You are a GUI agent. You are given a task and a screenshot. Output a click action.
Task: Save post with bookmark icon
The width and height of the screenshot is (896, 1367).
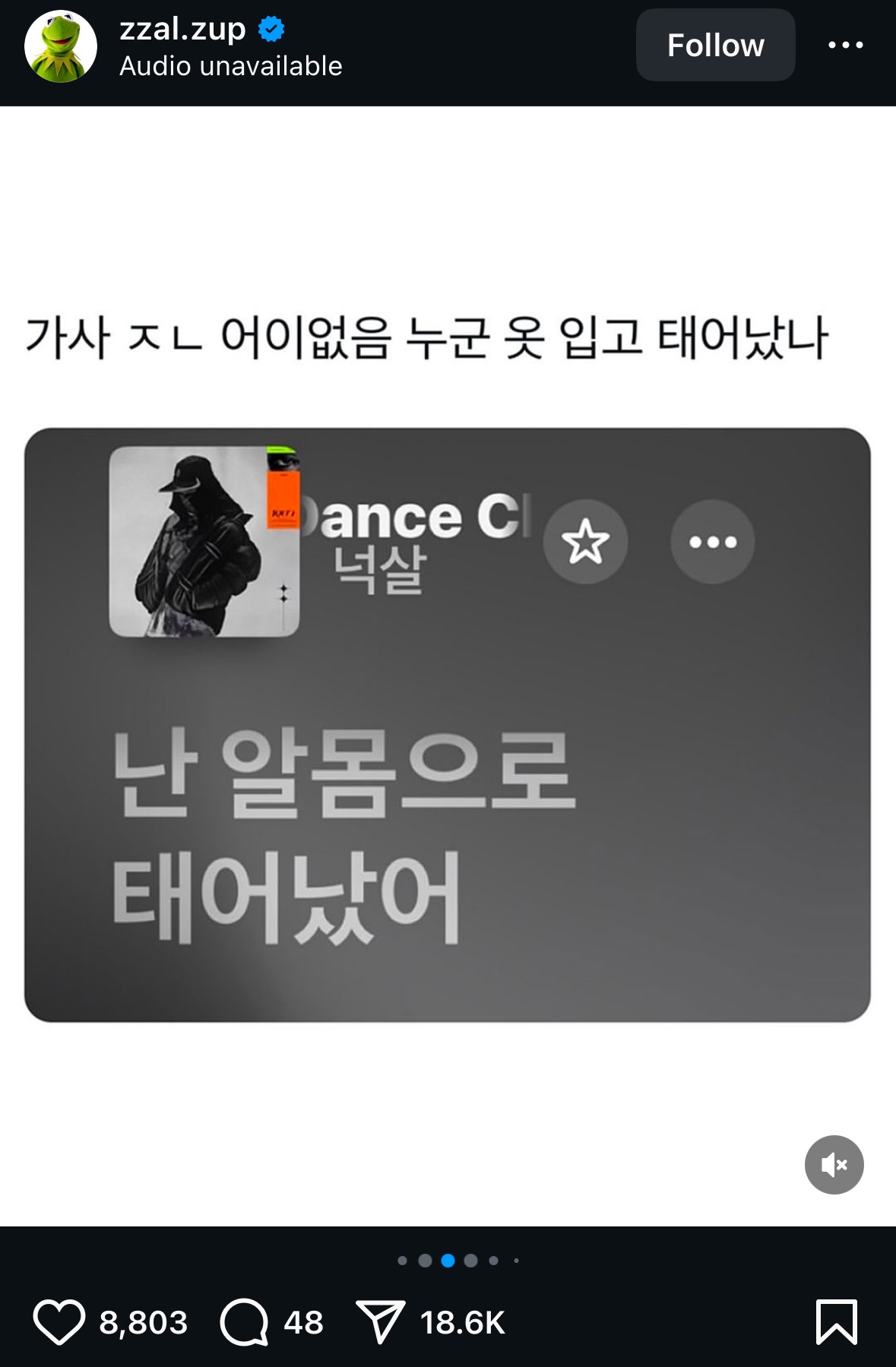tap(837, 1322)
